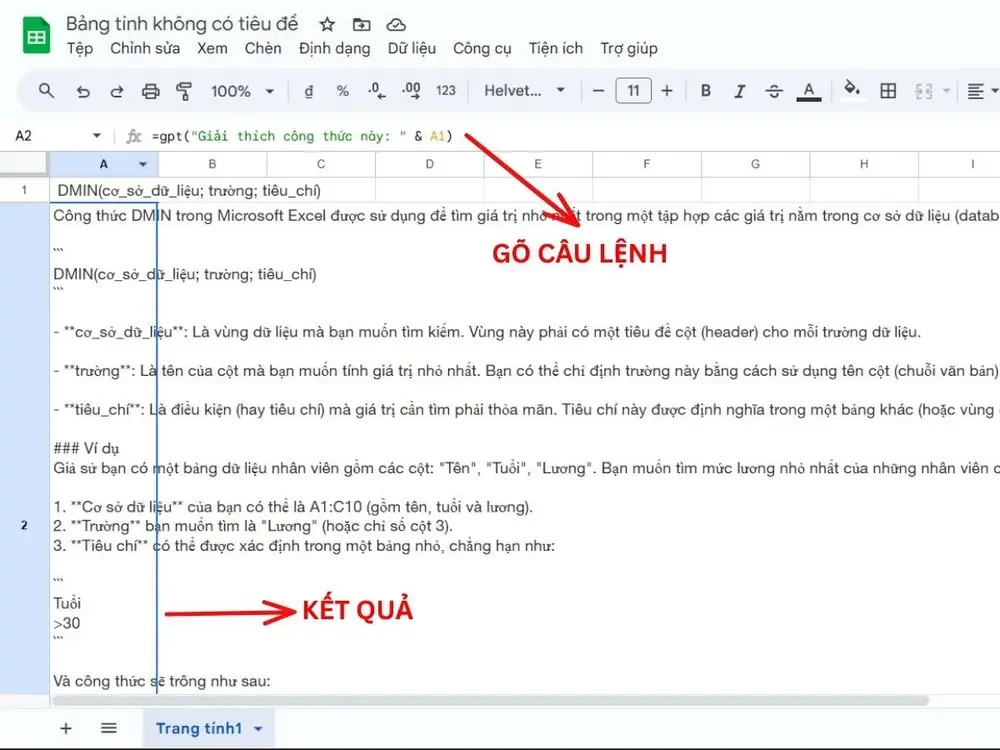Toggle strikethrough formatting
1000x750 pixels.
[x=774, y=91]
